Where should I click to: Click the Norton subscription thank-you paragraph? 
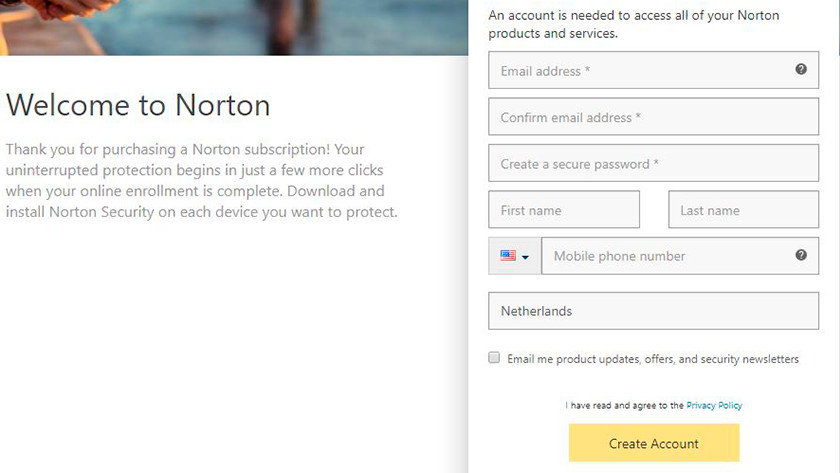tap(202, 181)
